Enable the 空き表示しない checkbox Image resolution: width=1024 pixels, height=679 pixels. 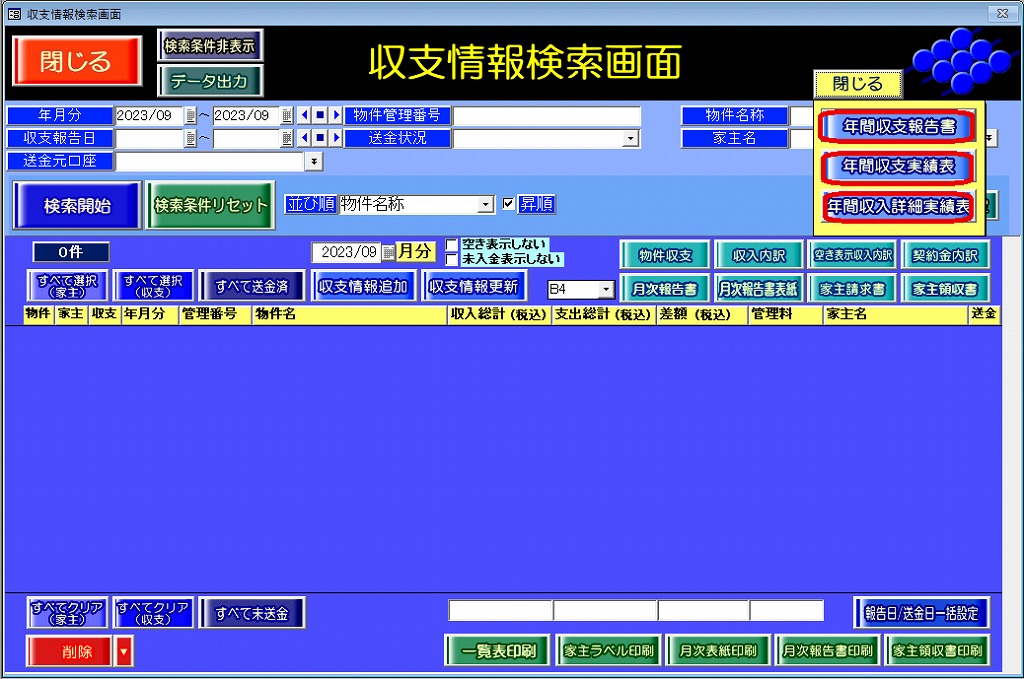click(x=452, y=244)
